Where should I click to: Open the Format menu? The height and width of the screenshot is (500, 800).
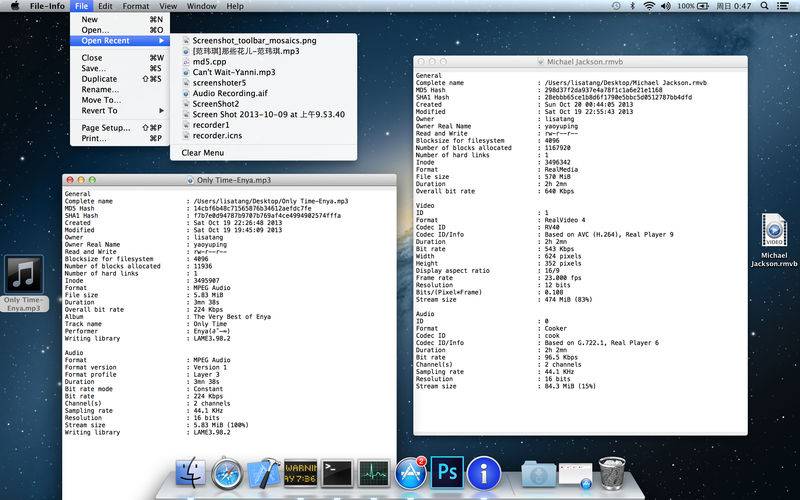pyautogui.click(x=136, y=6)
